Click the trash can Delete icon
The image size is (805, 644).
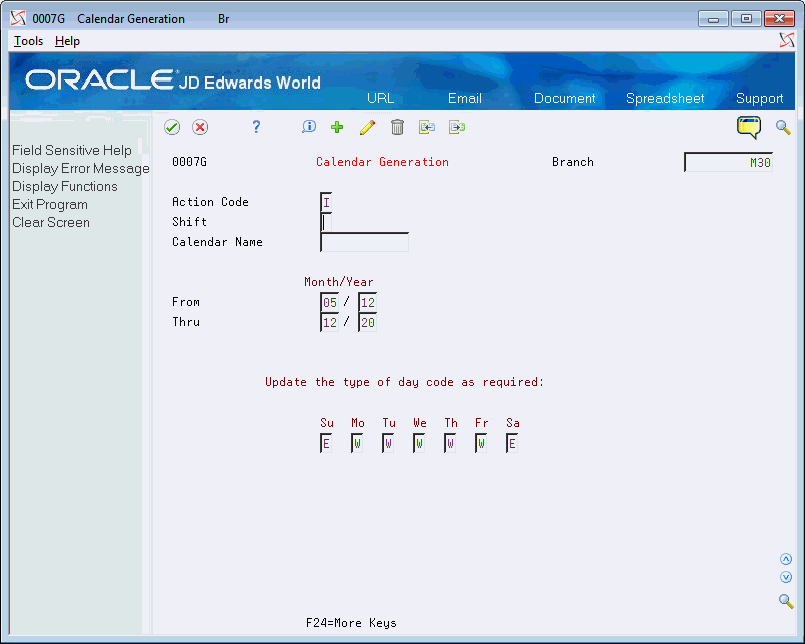pyautogui.click(x=397, y=127)
